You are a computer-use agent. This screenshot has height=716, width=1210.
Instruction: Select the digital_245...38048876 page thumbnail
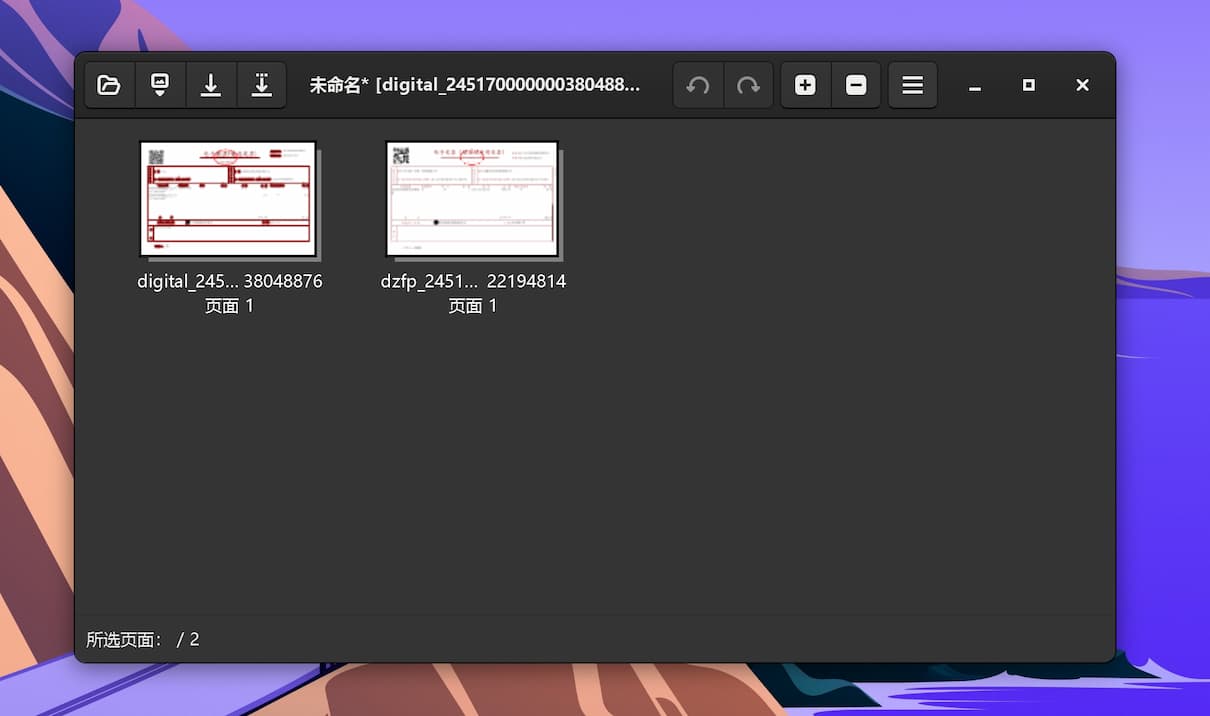[228, 199]
